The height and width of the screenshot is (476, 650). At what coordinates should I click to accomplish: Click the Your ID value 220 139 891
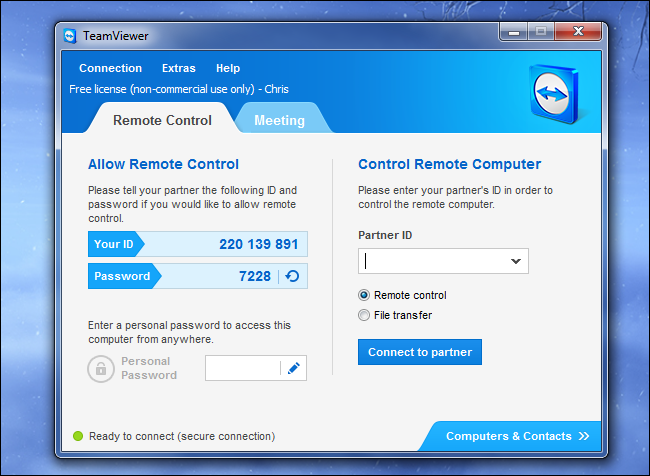click(x=259, y=244)
